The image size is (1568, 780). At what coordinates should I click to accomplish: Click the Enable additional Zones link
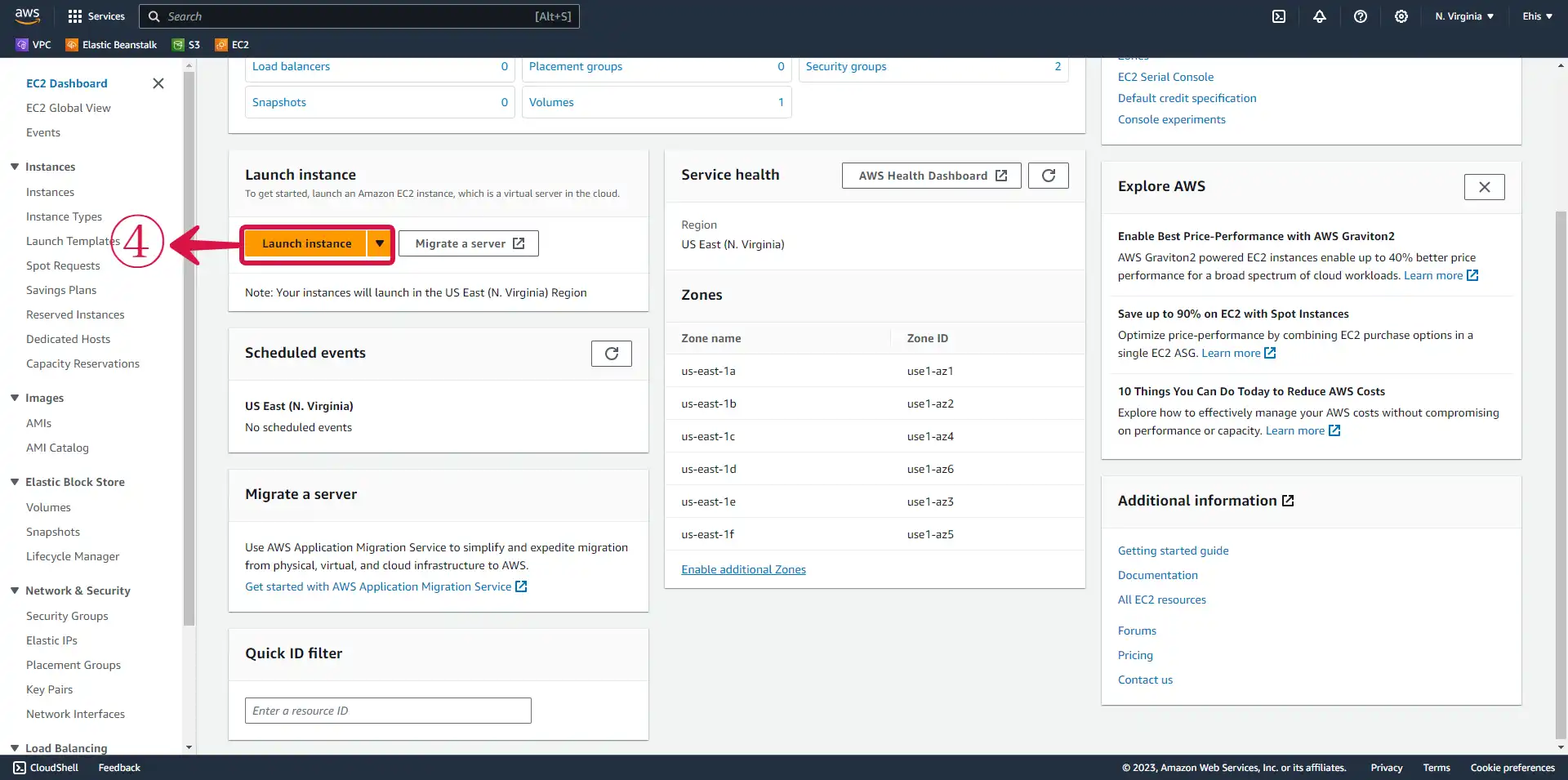[743, 569]
